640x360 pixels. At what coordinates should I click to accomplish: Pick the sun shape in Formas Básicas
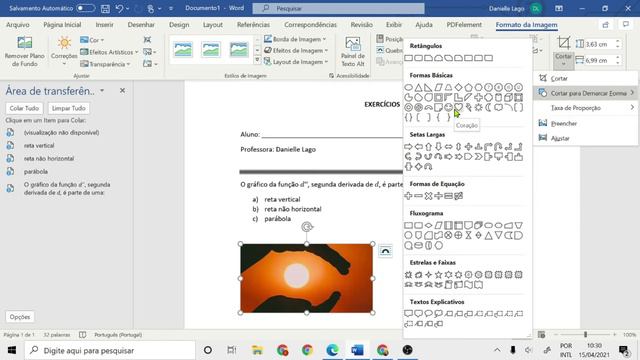point(478,107)
